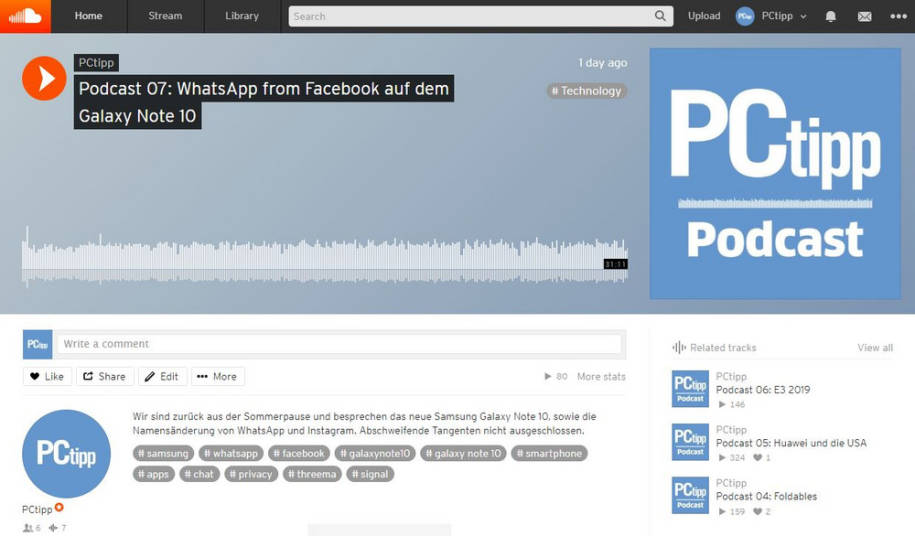Click the samsung hashtag
Image resolution: width=915 pixels, height=536 pixels.
point(163,453)
